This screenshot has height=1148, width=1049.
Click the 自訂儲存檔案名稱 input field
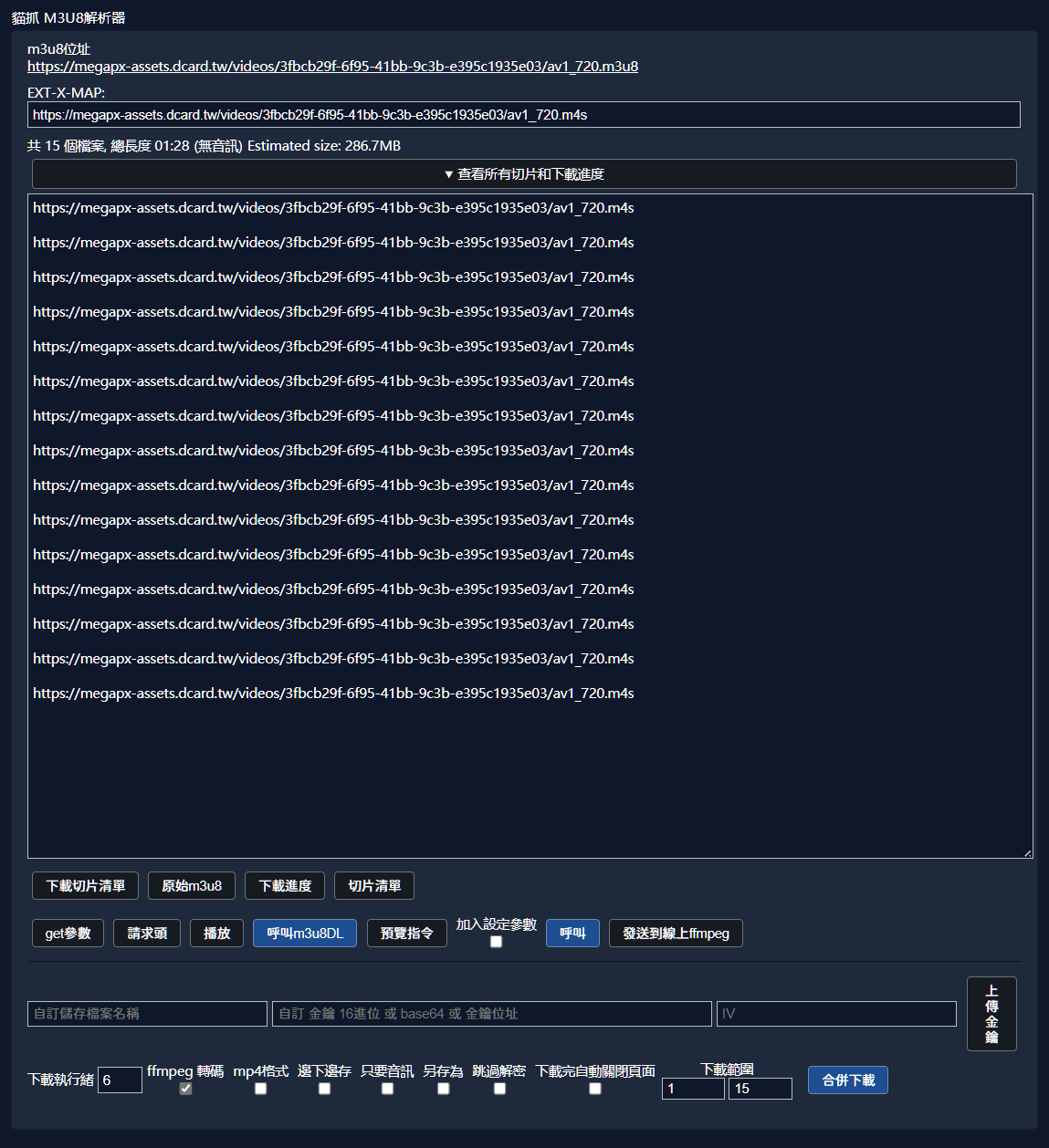147,1014
